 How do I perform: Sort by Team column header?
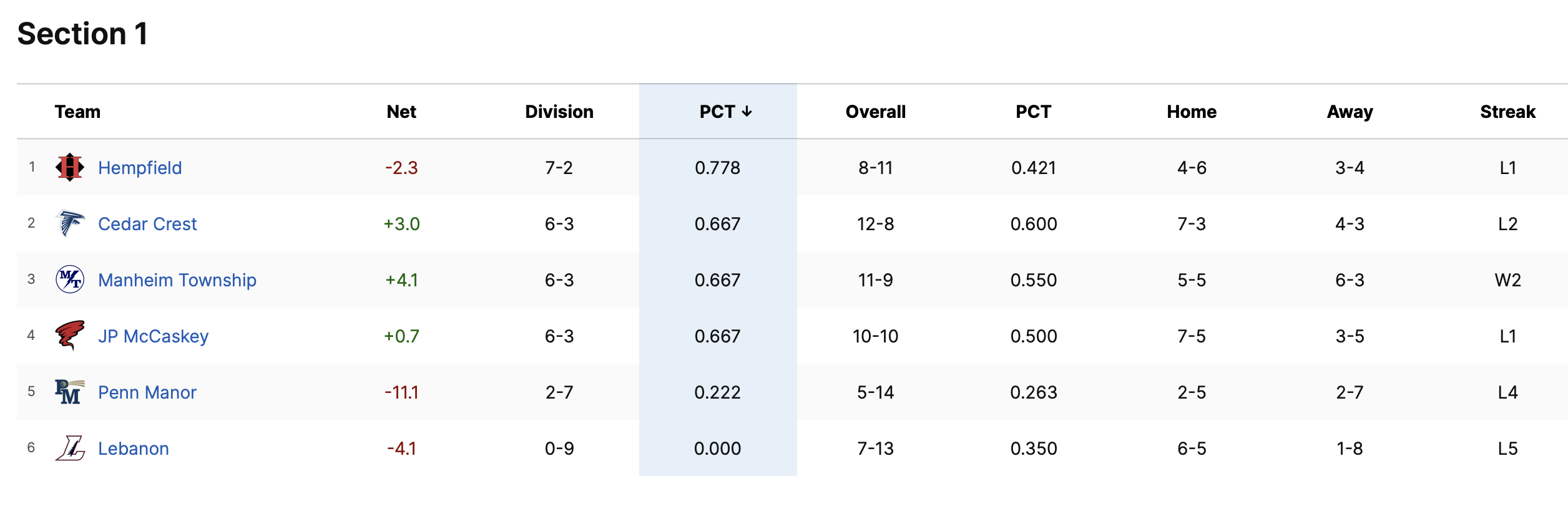tap(77, 112)
